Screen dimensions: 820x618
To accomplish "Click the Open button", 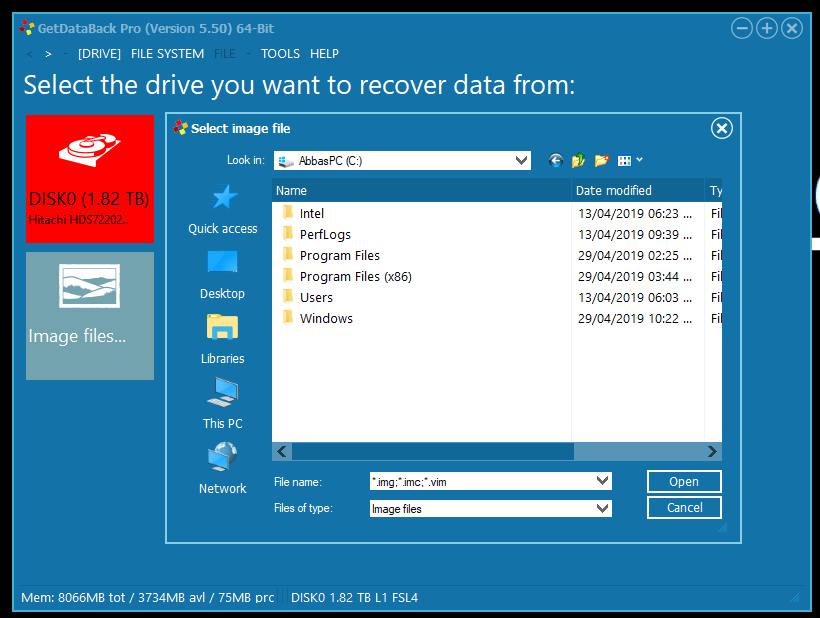I will [x=684, y=482].
